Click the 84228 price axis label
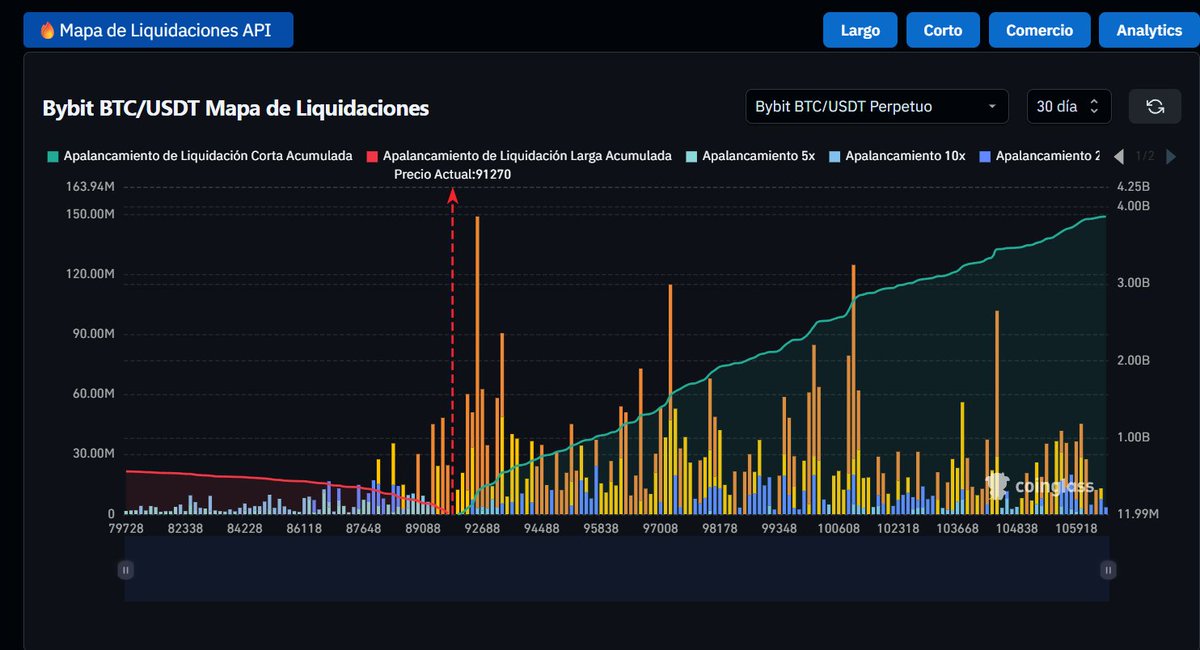 (244, 529)
